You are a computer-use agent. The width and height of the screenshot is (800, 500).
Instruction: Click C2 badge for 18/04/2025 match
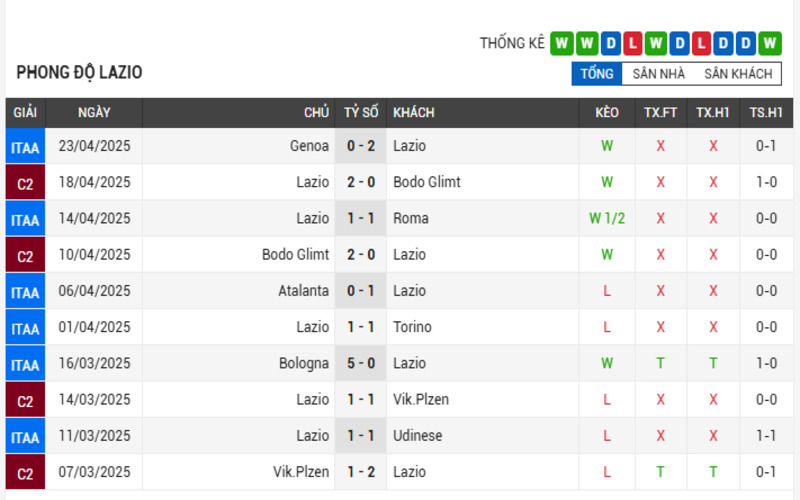(x=25, y=183)
